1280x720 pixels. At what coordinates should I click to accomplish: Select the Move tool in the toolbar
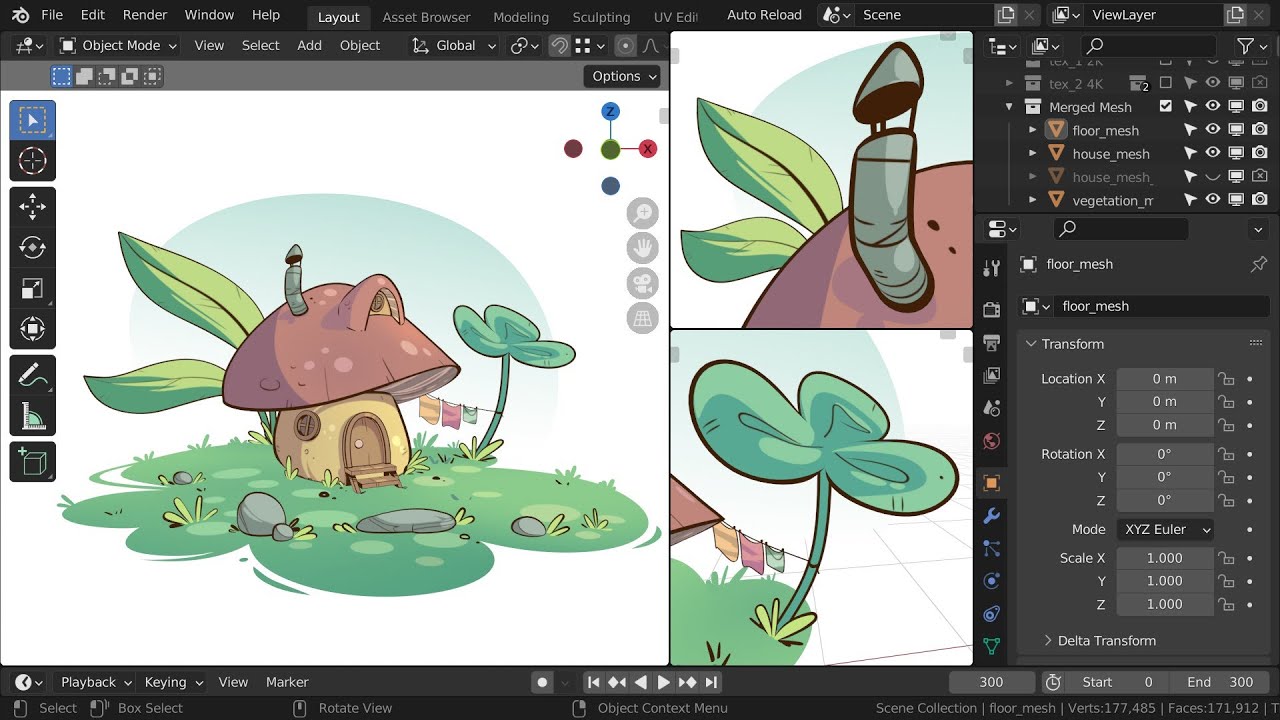pyautogui.click(x=33, y=207)
